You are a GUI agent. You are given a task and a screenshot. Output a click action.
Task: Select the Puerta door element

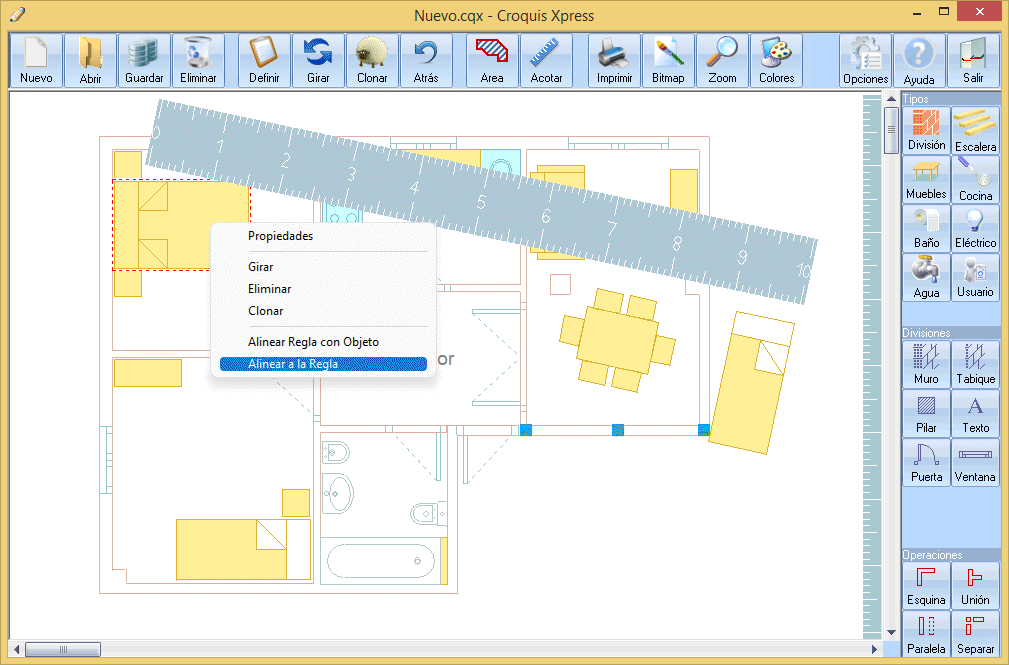[926, 462]
